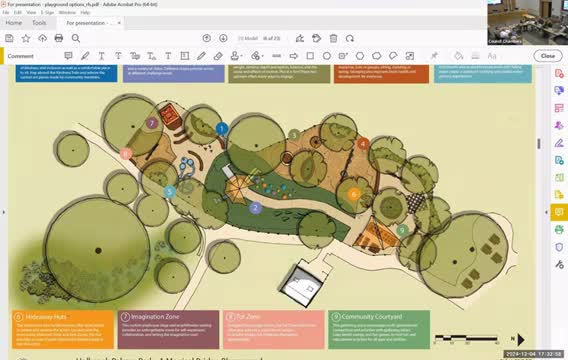Select the add text comment tool
The height and width of the screenshot is (360, 568).
[x=168, y=56]
